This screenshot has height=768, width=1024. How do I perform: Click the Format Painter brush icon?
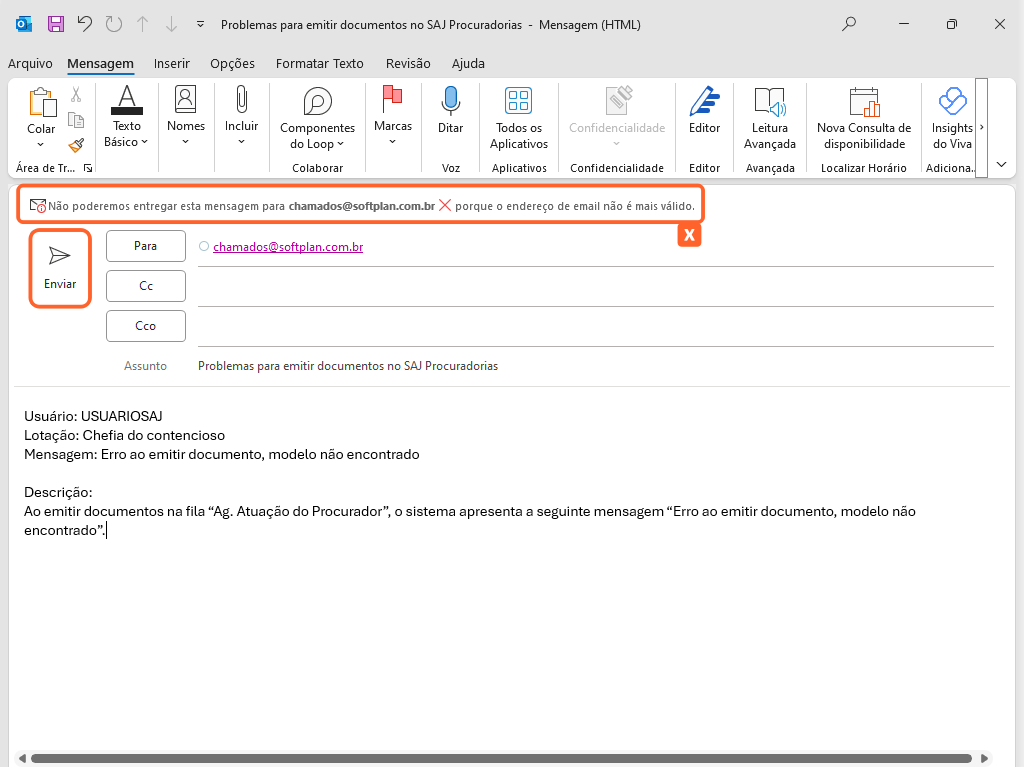click(x=76, y=145)
